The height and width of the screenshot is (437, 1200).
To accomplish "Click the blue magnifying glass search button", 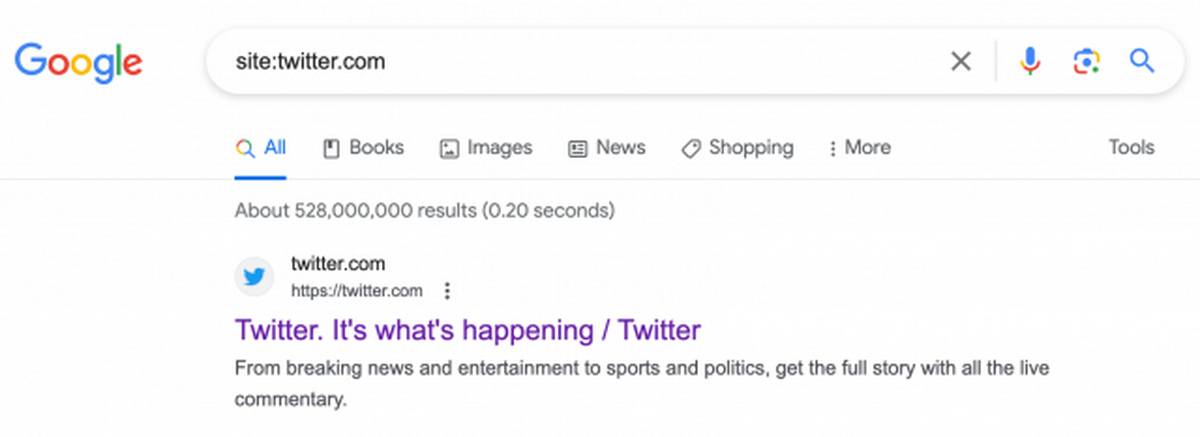I will coord(1142,62).
